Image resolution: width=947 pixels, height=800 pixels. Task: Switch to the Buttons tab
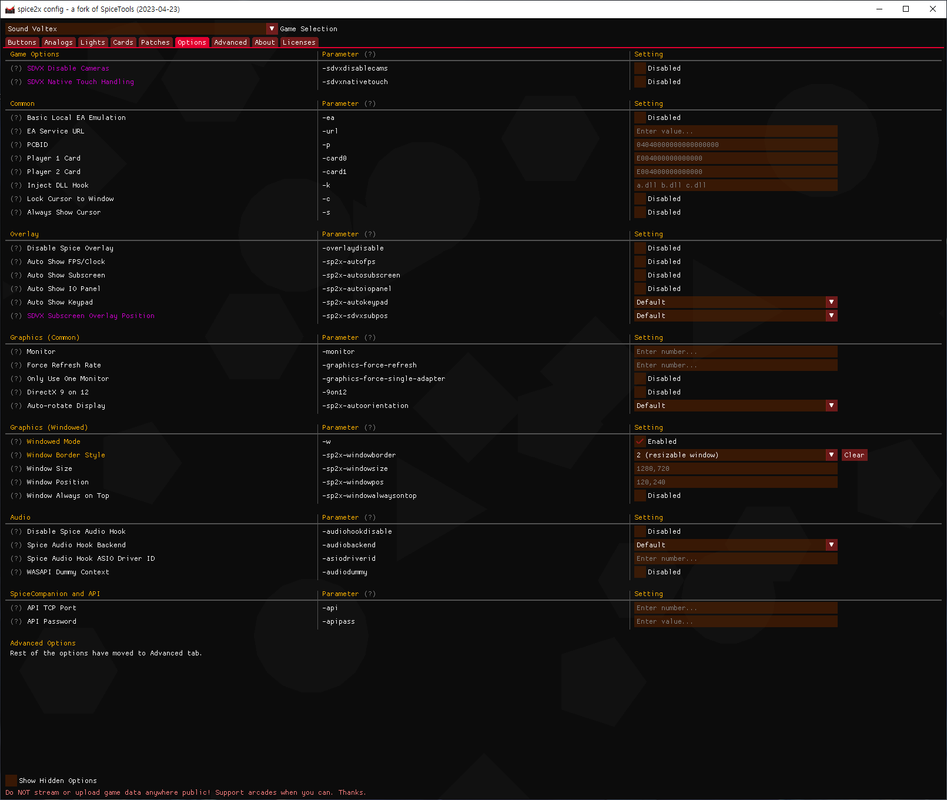coord(22,42)
